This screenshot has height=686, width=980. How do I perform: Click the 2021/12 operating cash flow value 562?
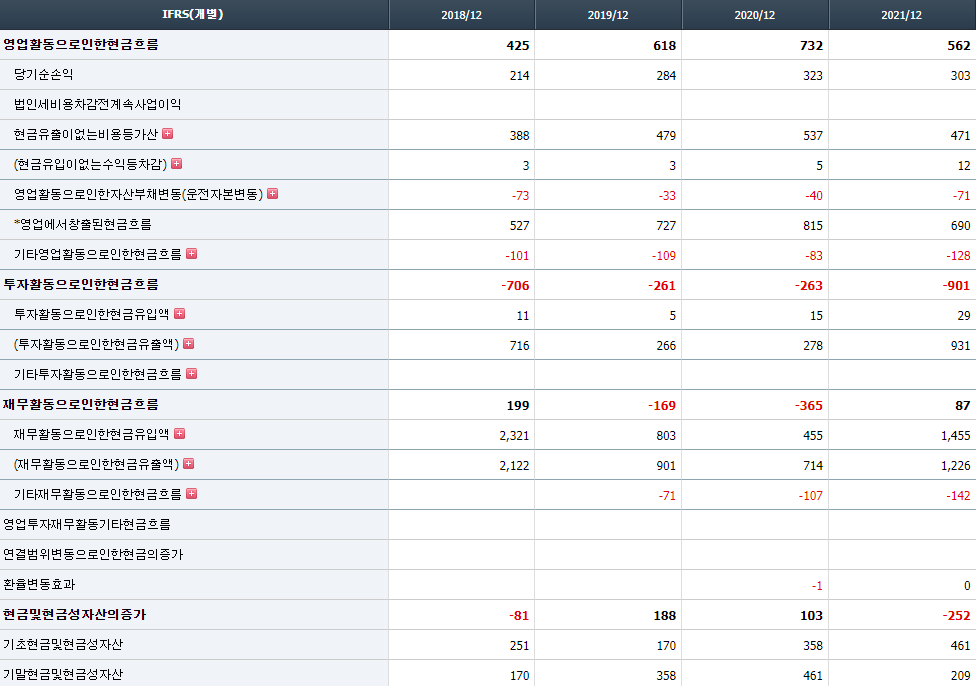[959, 46]
